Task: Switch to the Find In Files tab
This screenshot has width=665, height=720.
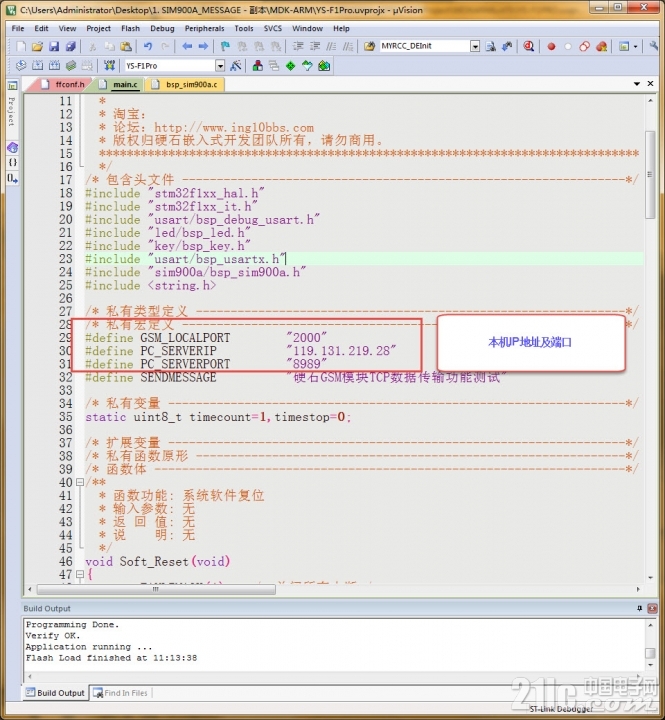Action: pyautogui.click(x=121, y=693)
